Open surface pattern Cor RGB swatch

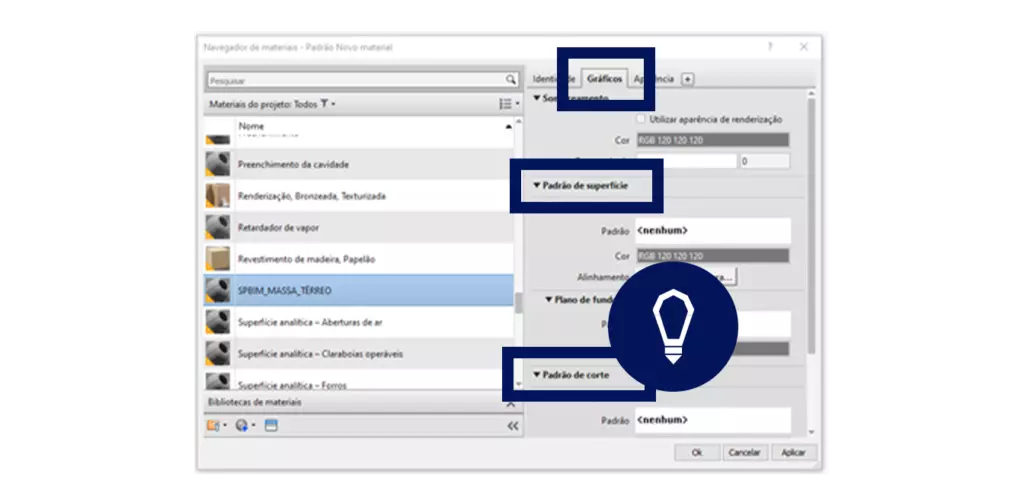coord(712,256)
